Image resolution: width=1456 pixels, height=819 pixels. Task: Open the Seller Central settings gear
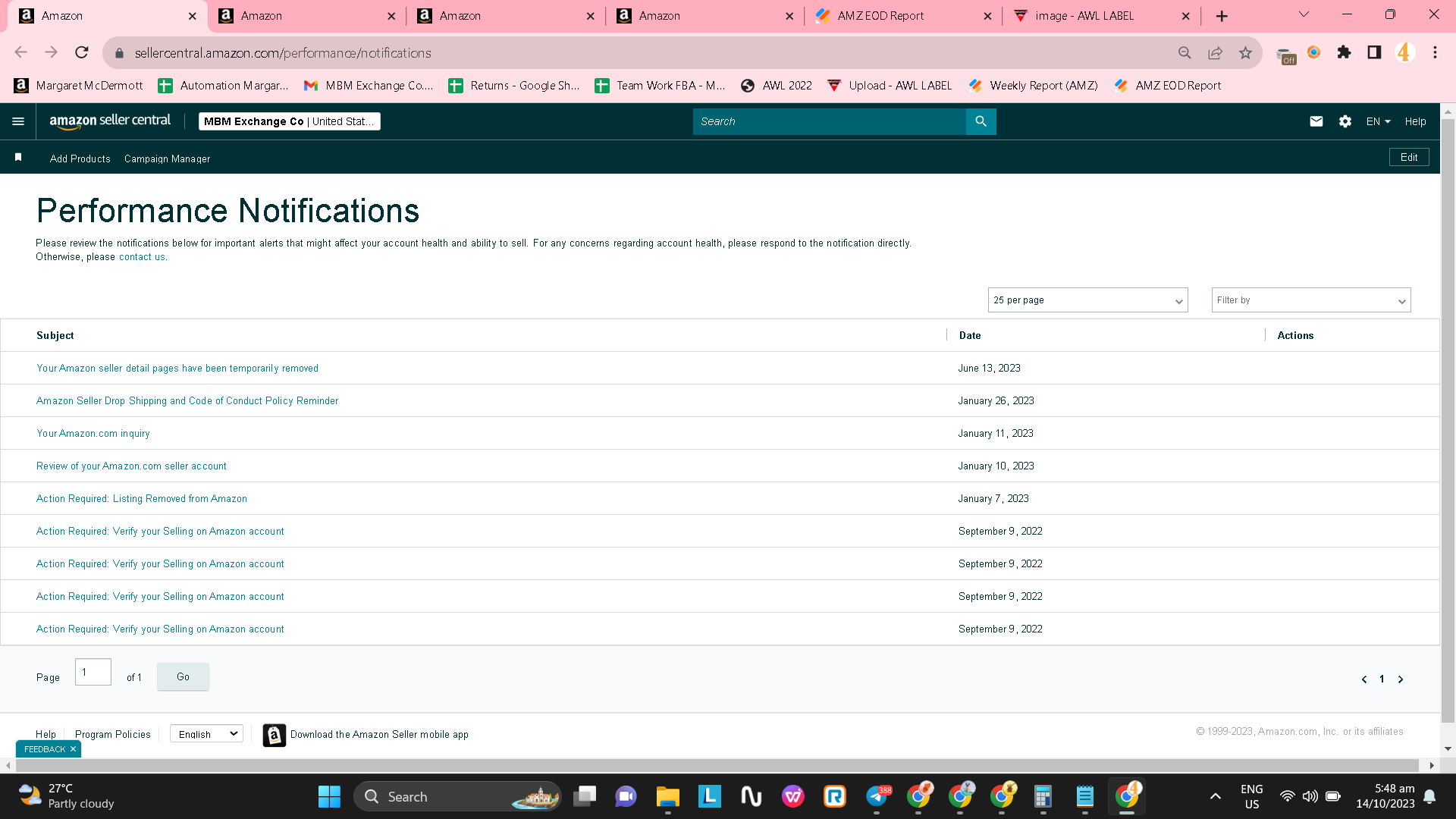[x=1345, y=121]
